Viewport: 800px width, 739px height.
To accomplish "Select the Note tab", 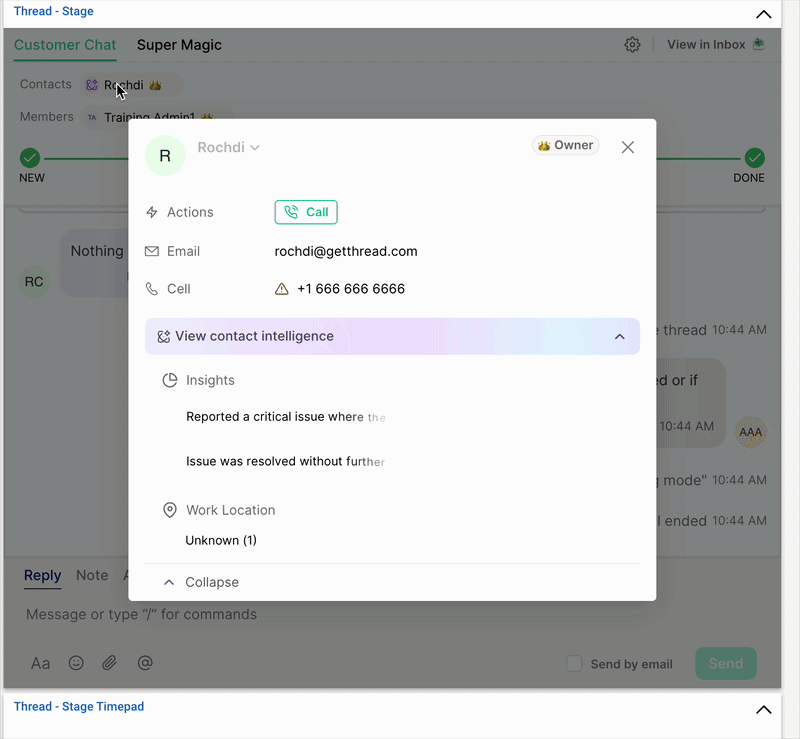I will coord(92,575).
